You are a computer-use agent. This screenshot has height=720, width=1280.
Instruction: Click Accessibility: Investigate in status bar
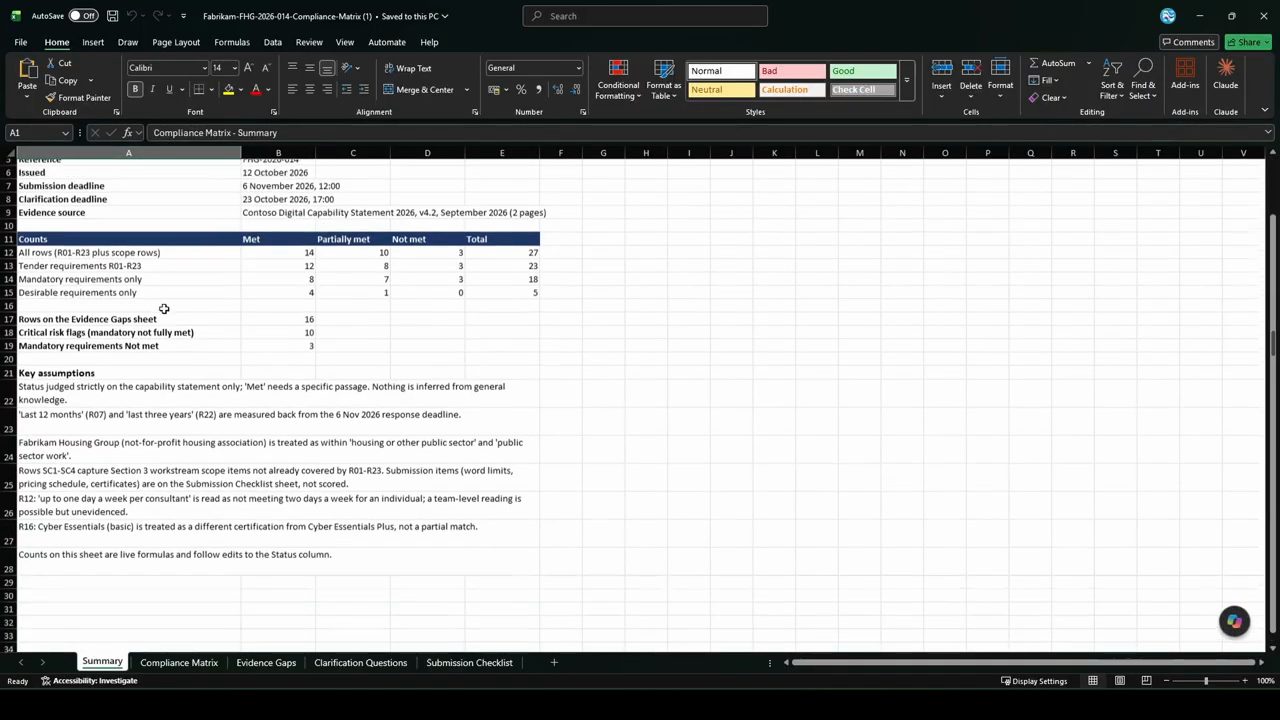coord(89,681)
